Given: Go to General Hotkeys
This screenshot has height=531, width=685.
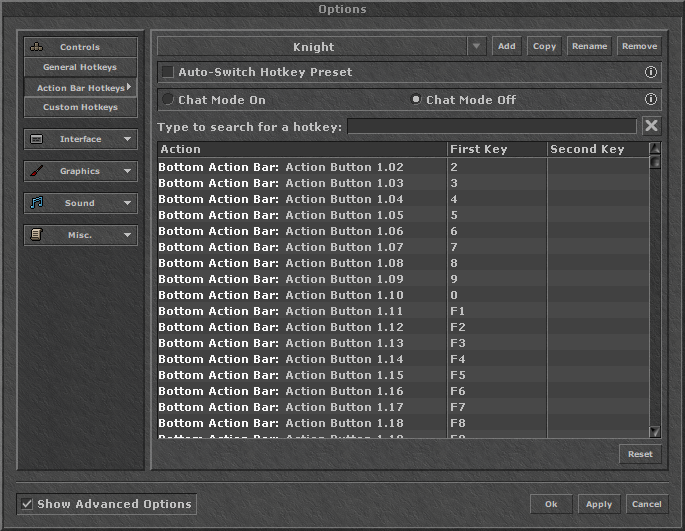Looking at the screenshot, I should (80, 67).
